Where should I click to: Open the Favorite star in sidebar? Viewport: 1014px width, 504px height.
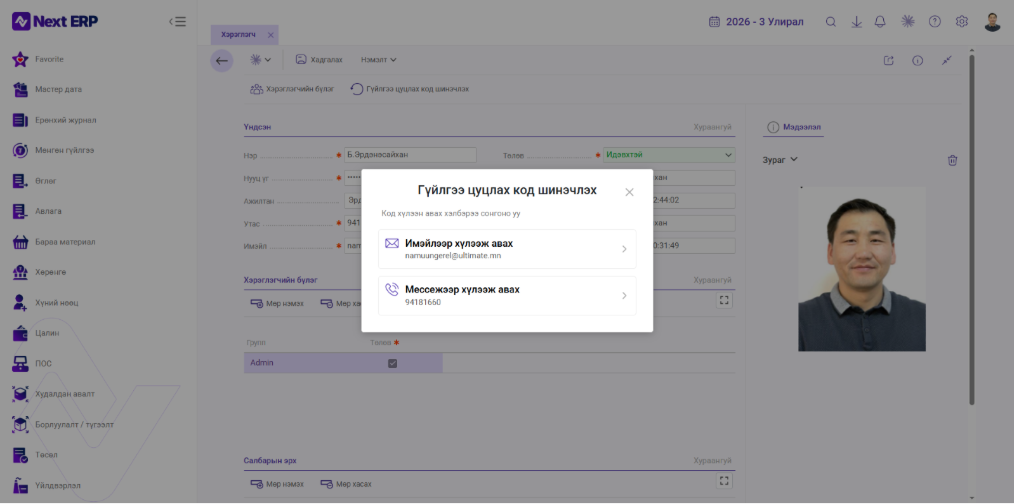[21, 59]
